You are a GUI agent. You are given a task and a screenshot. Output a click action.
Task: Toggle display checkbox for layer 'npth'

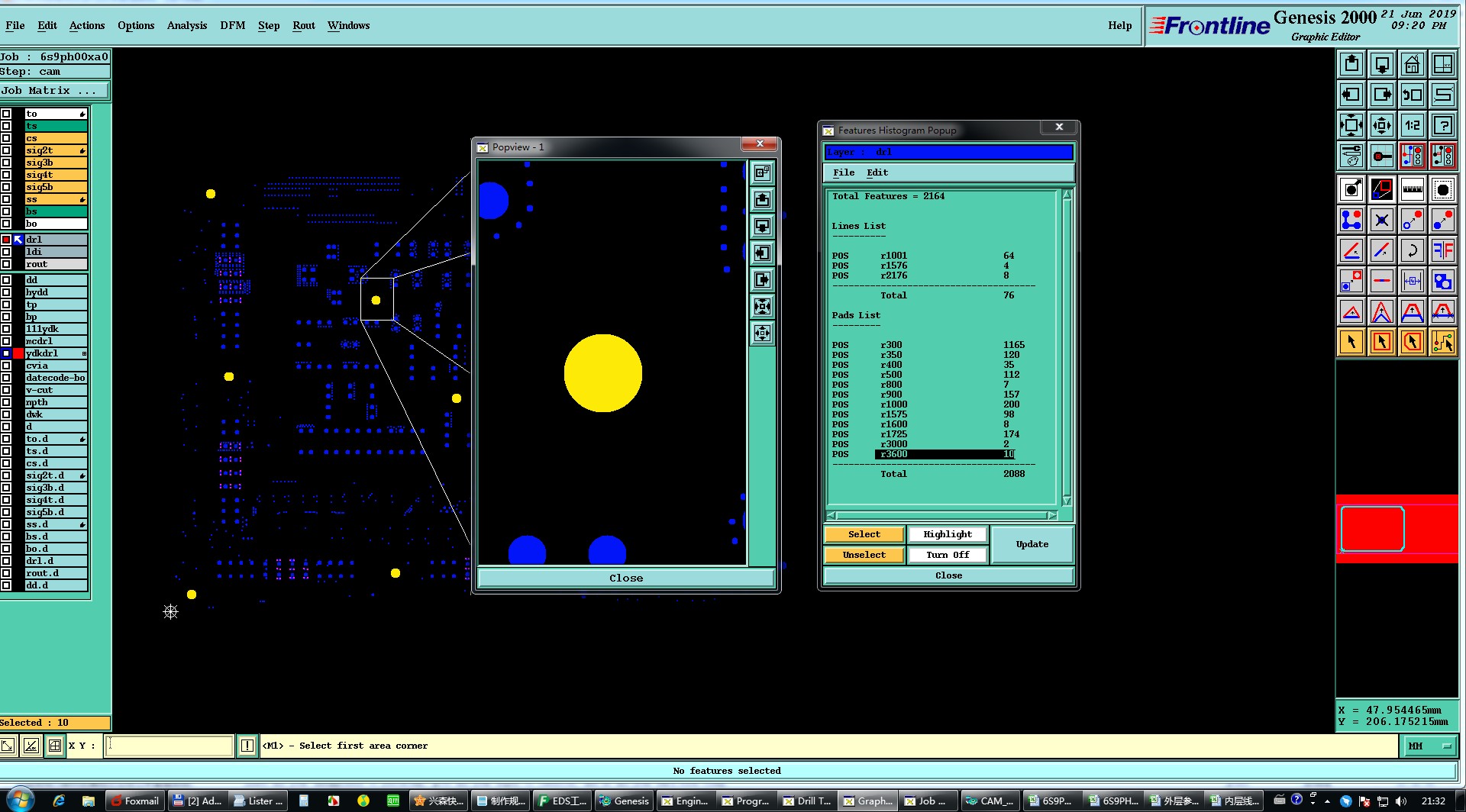pos(6,402)
